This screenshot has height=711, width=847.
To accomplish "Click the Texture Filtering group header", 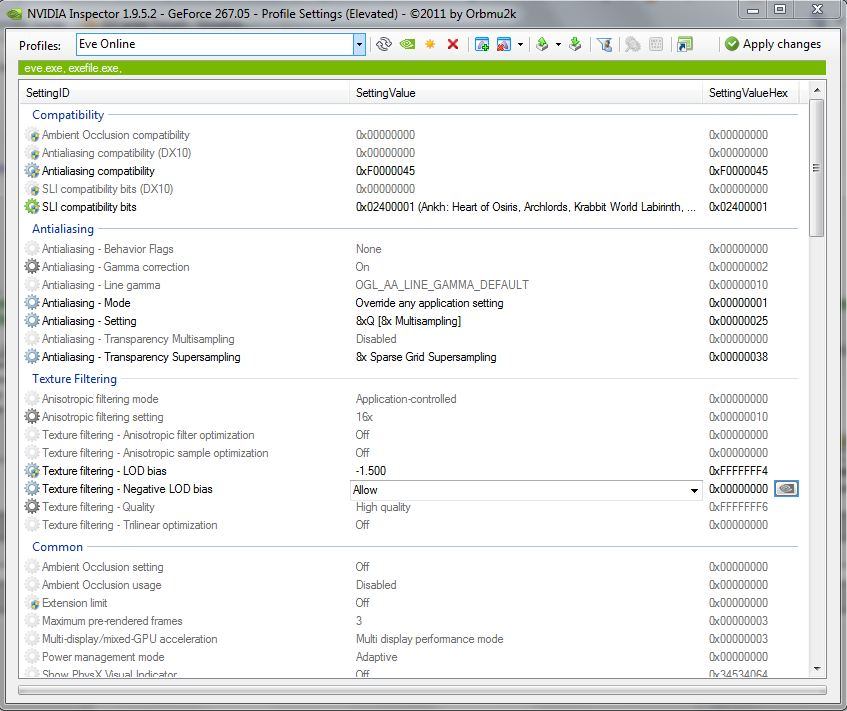I will [x=75, y=379].
